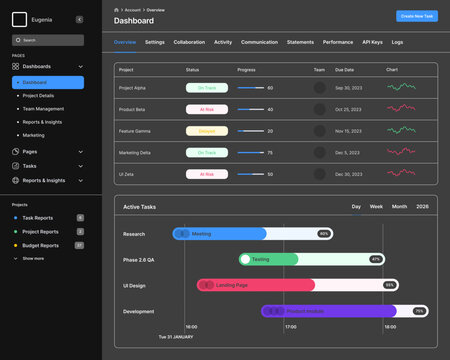Collapse the sidebar with the arrow button
Screen dimensions: 450x360
pyautogui.click(x=79, y=20)
